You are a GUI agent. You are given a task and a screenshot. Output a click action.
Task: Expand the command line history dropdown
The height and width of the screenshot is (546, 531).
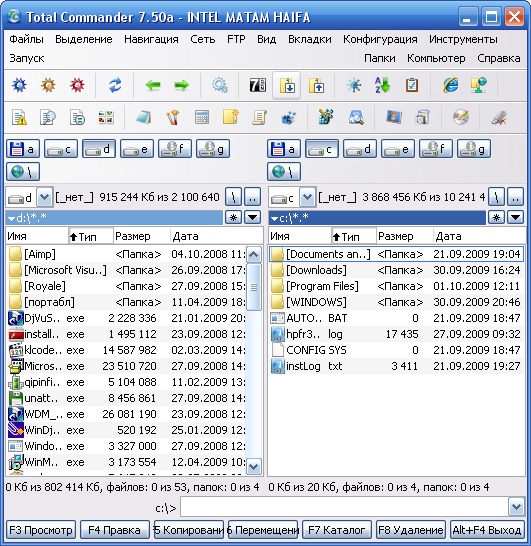pos(516,507)
